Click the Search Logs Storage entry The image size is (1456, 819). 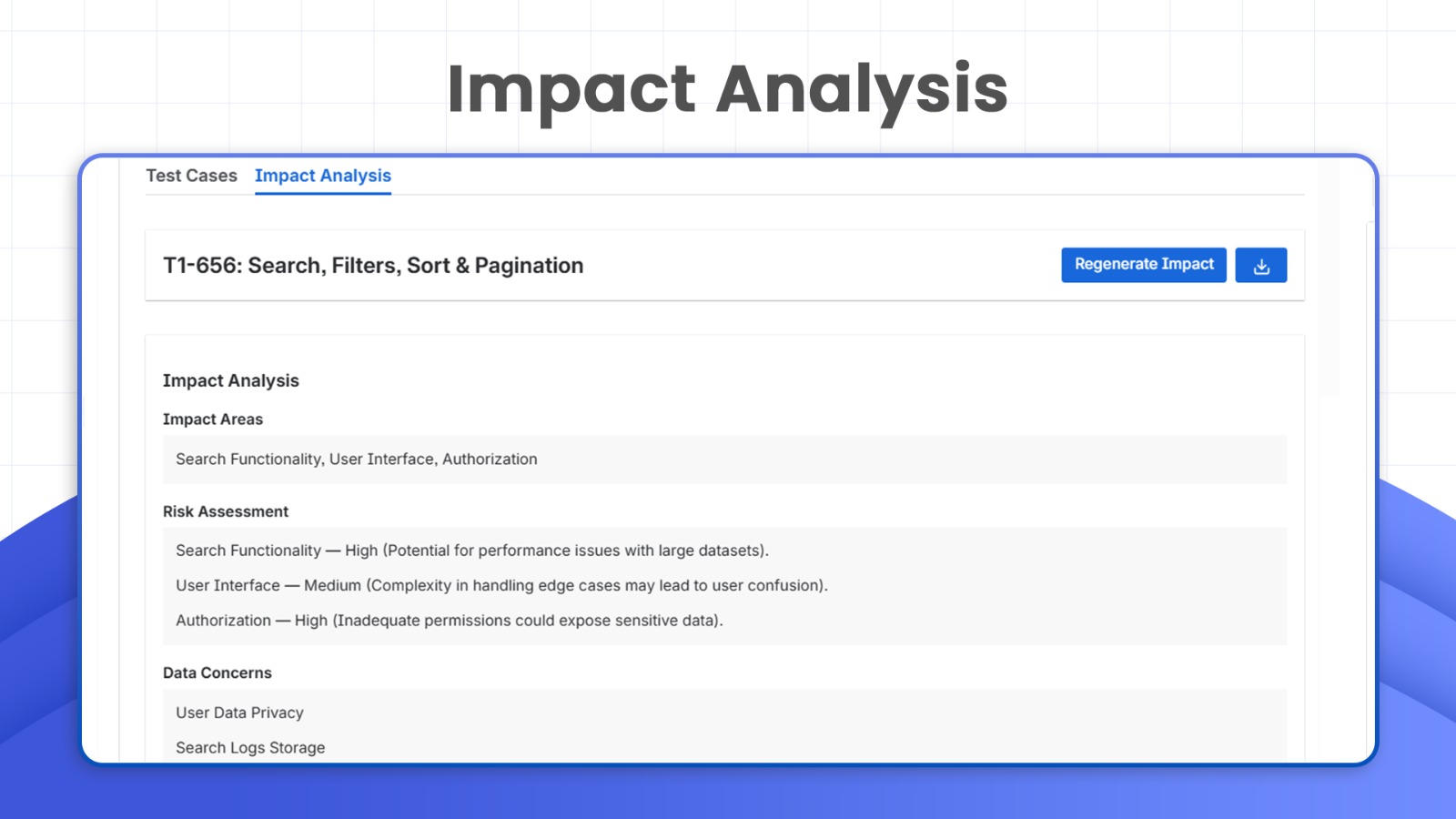(x=250, y=747)
